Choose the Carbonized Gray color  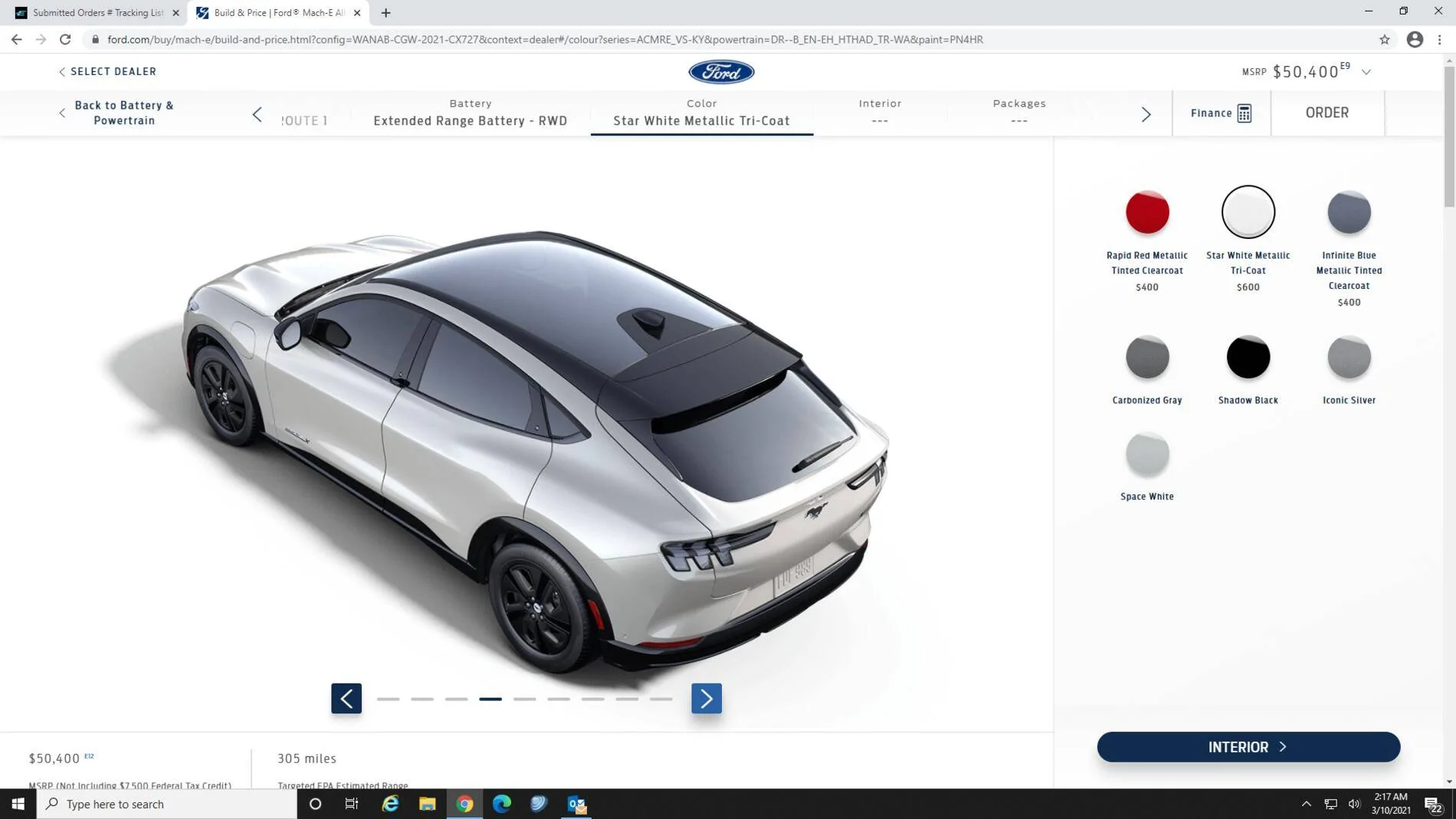click(1146, 357)
